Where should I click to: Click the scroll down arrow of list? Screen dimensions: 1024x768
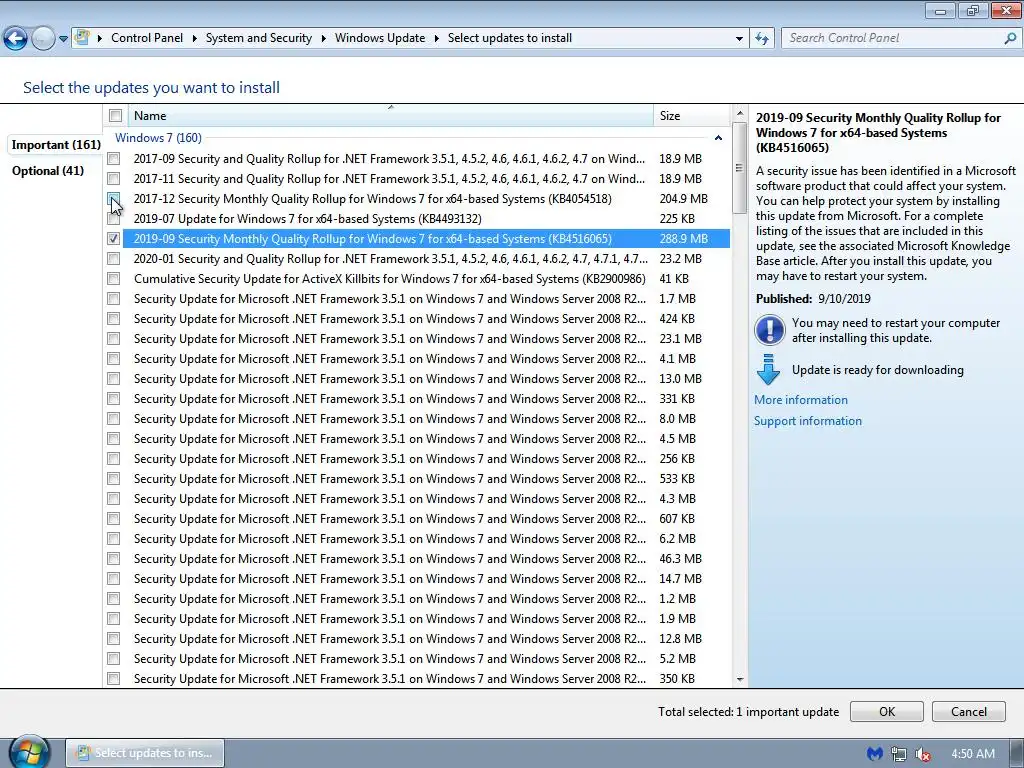740,679
